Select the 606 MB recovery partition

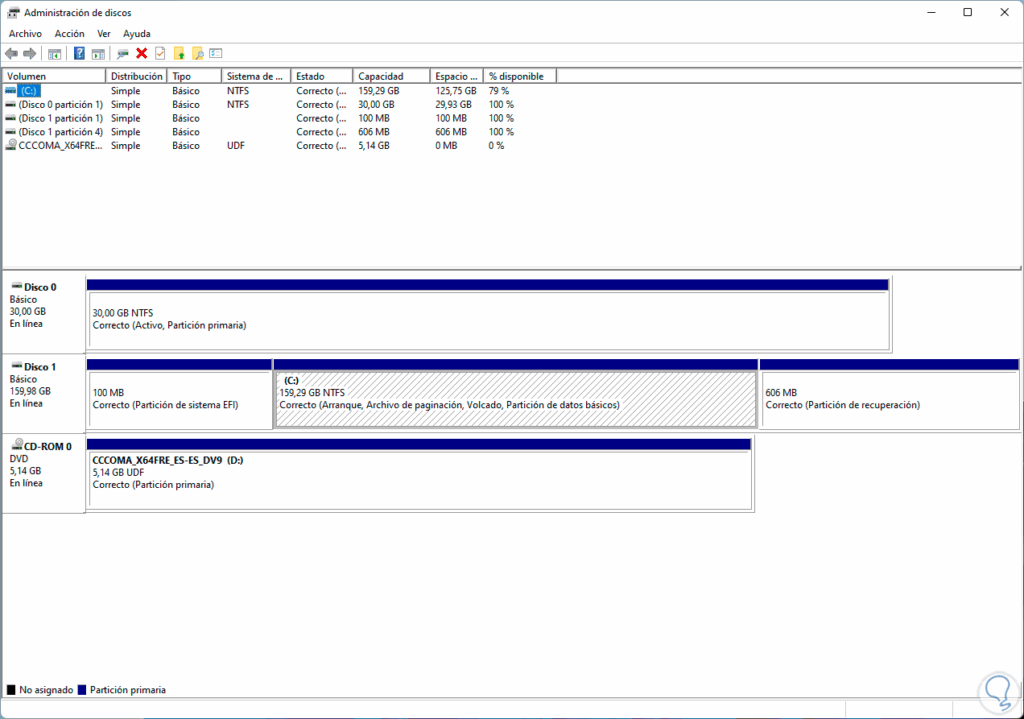tap(885, 396)
